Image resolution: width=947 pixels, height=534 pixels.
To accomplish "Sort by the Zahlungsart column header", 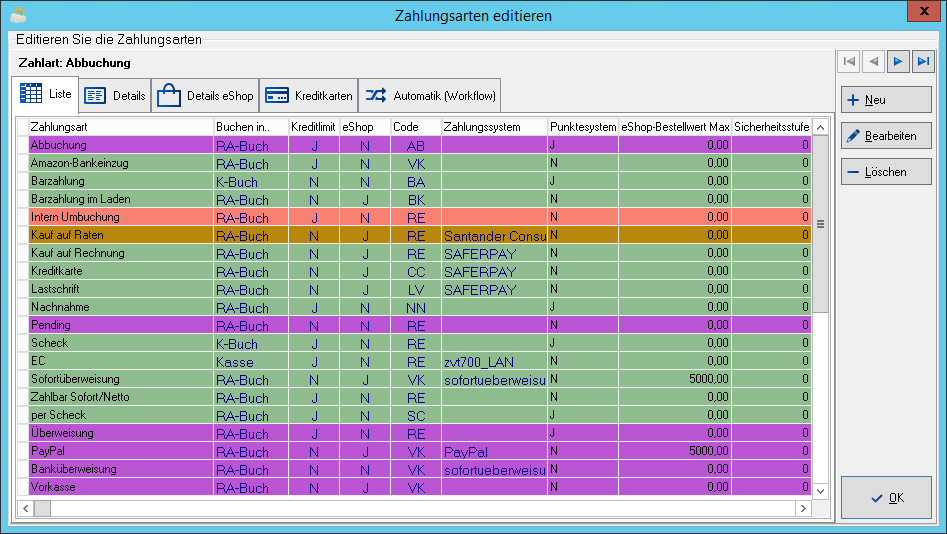I will [121, 127].
